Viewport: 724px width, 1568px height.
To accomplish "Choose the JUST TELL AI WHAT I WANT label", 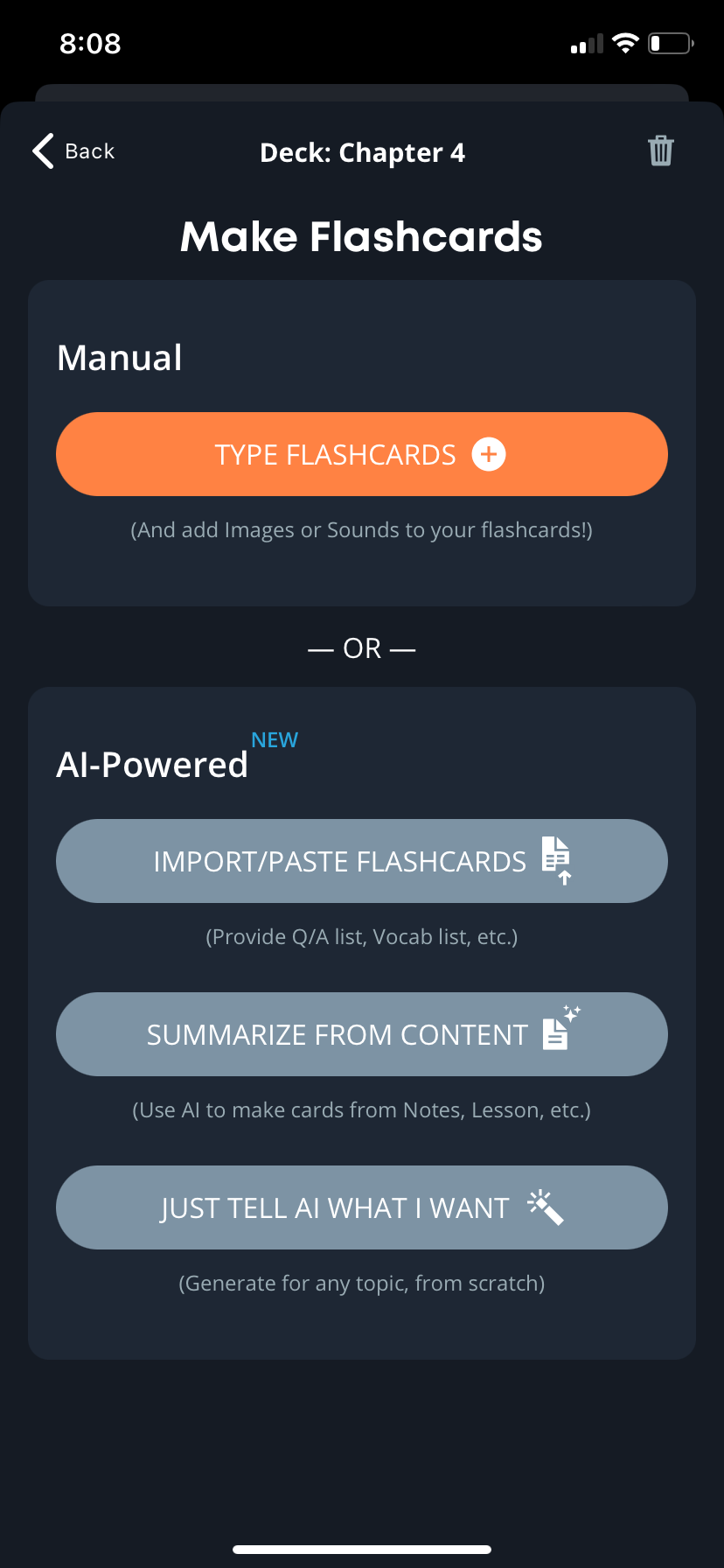I will [x=335, y=1208].
